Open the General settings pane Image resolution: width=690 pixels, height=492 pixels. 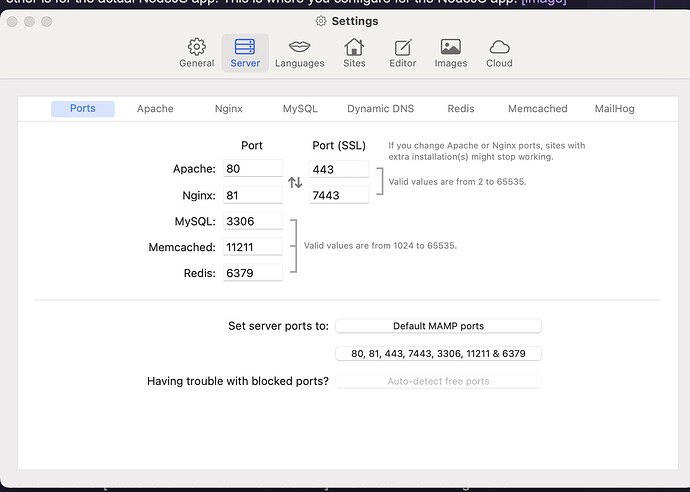tap(196, 53)
